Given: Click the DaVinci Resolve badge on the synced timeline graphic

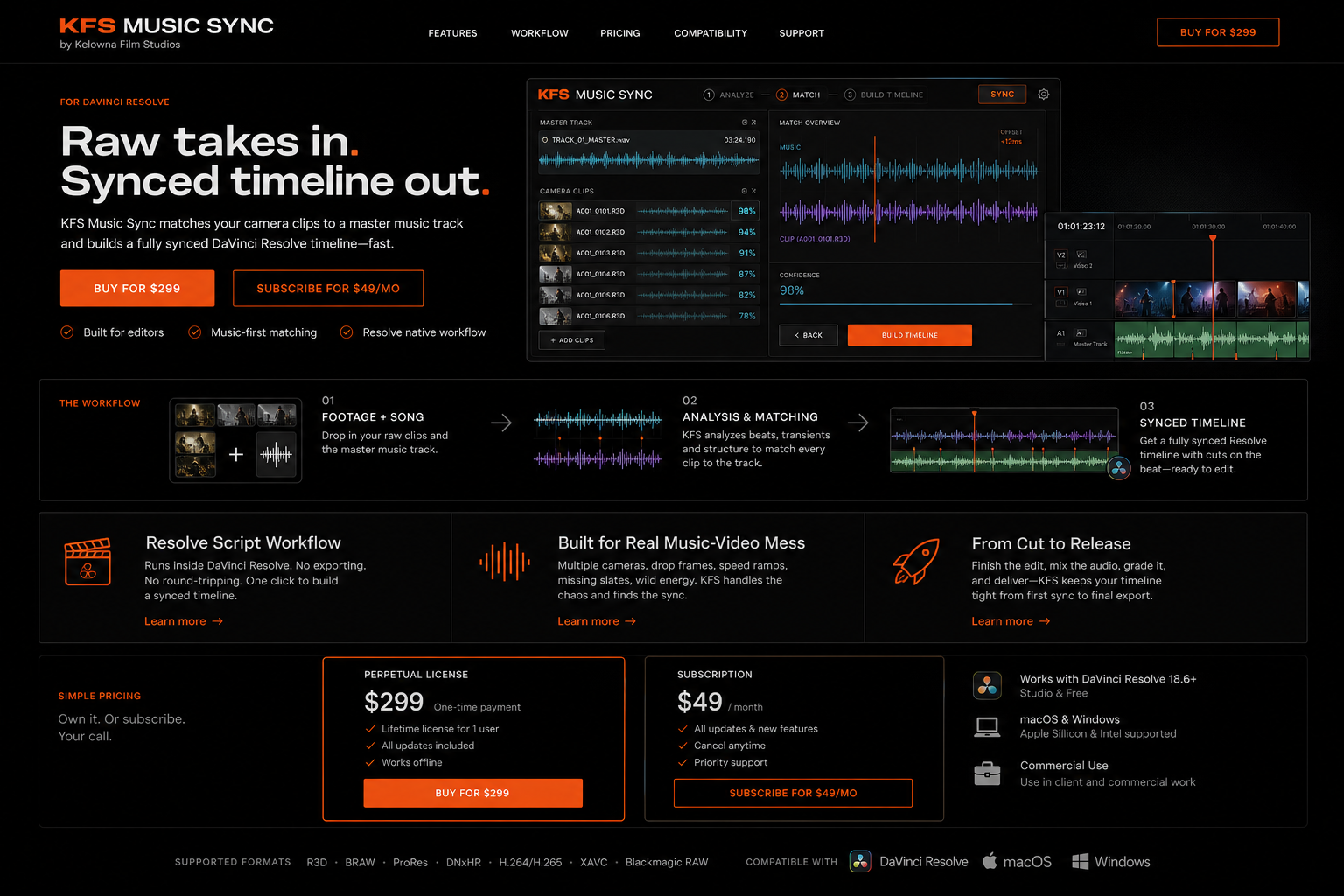Looking at the screenshot, I should coord(1119,468).
